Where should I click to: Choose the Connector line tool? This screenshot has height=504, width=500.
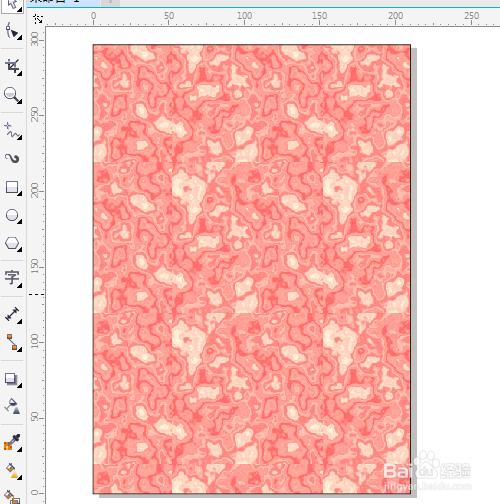[x=12, y=342]
